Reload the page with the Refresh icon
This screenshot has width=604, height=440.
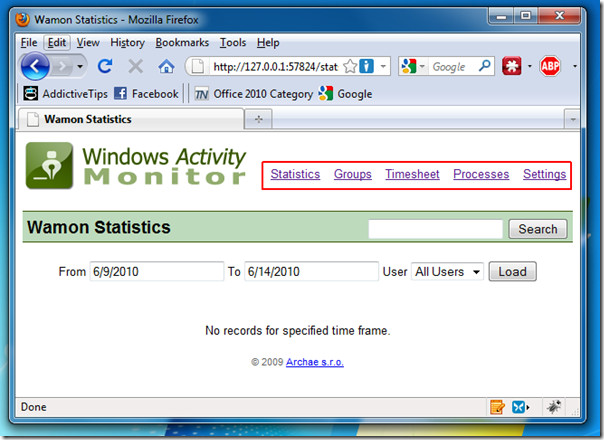105,66
